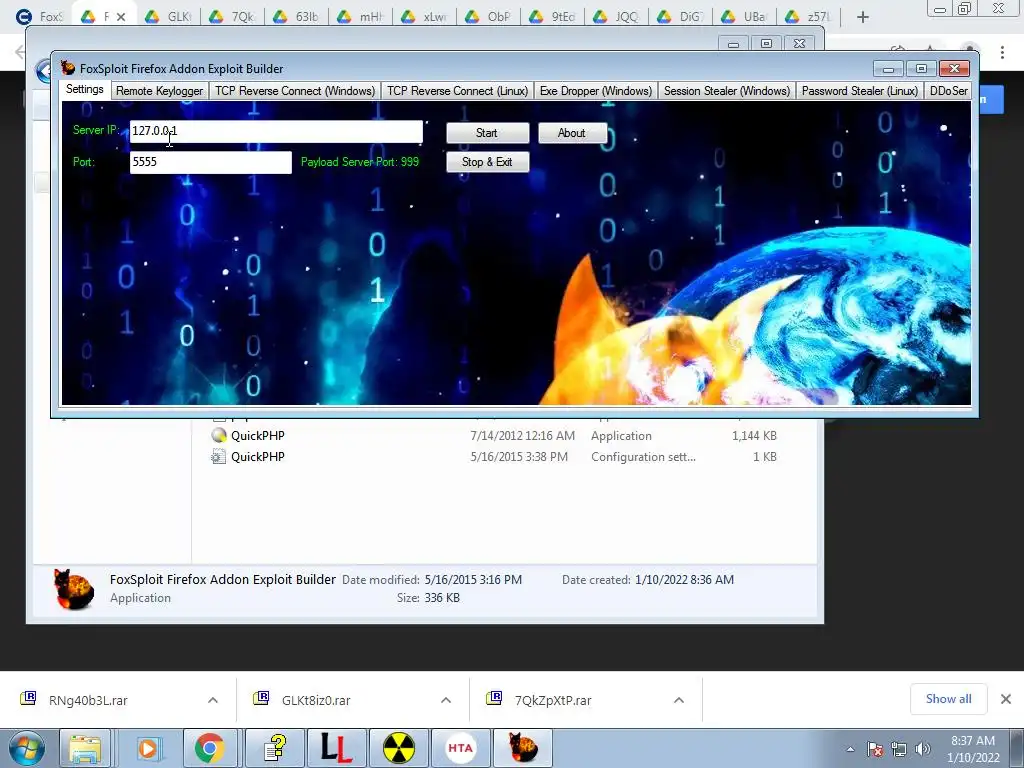Switch to the ObP browser tab
The width and height of the screenshot is (1024, 768).
(488, 17)
